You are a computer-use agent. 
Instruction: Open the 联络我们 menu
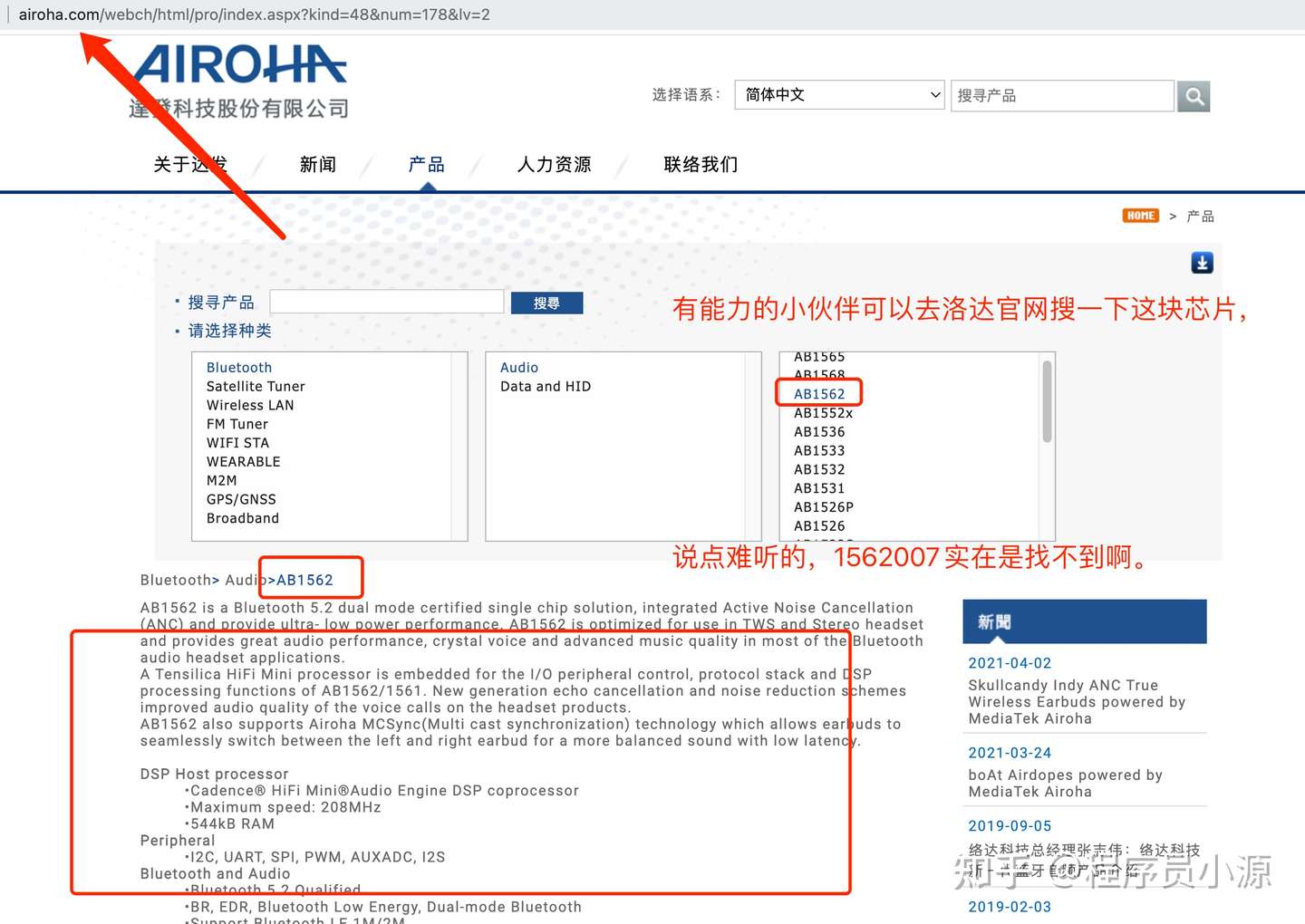tap(701, 164)
